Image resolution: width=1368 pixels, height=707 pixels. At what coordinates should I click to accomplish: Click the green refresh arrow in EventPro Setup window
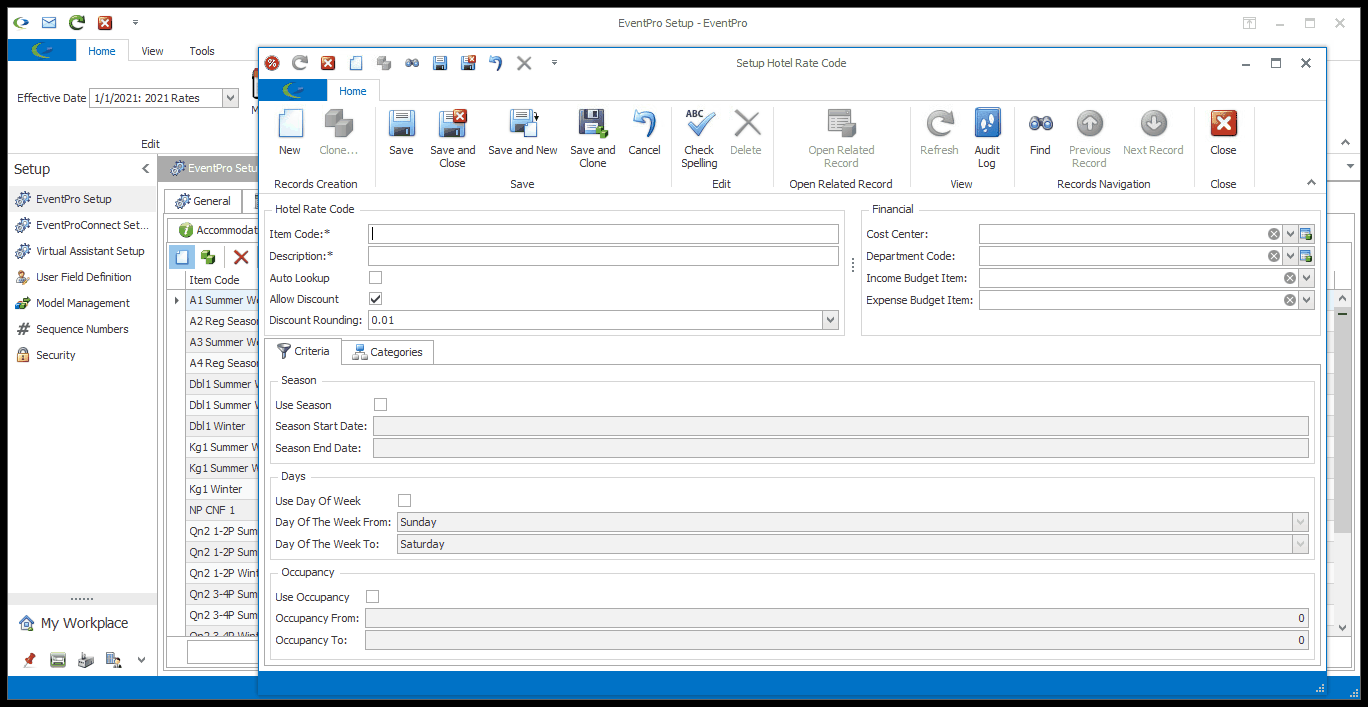tap(77, 22)
